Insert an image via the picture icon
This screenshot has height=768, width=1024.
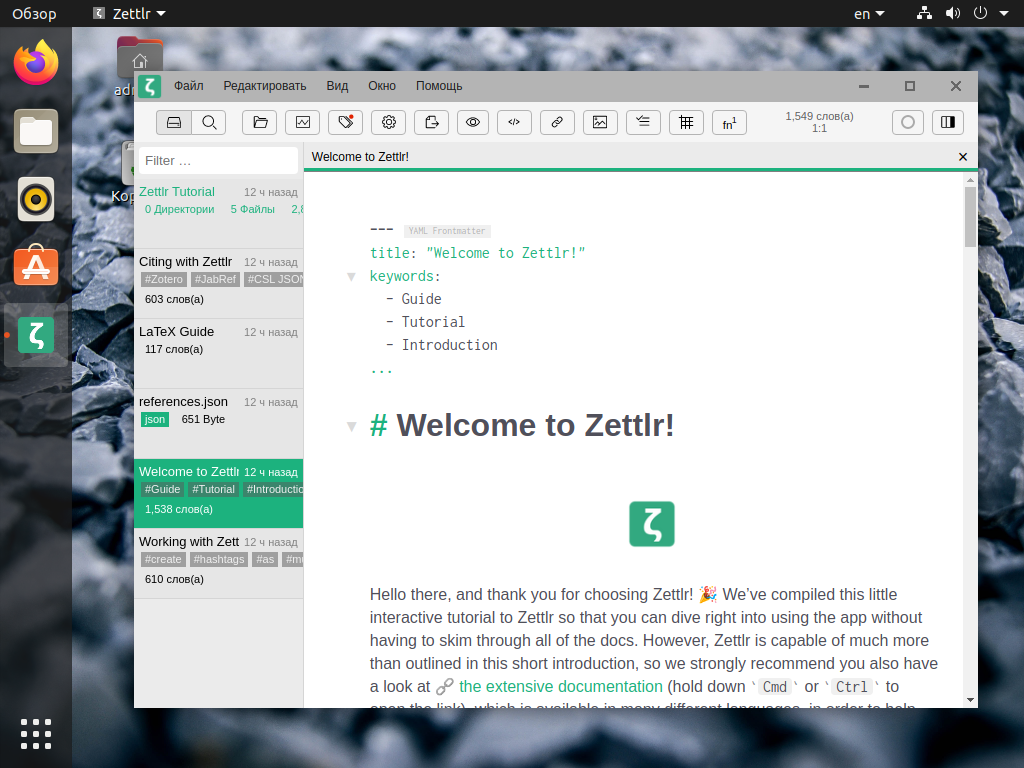[600, 122]
